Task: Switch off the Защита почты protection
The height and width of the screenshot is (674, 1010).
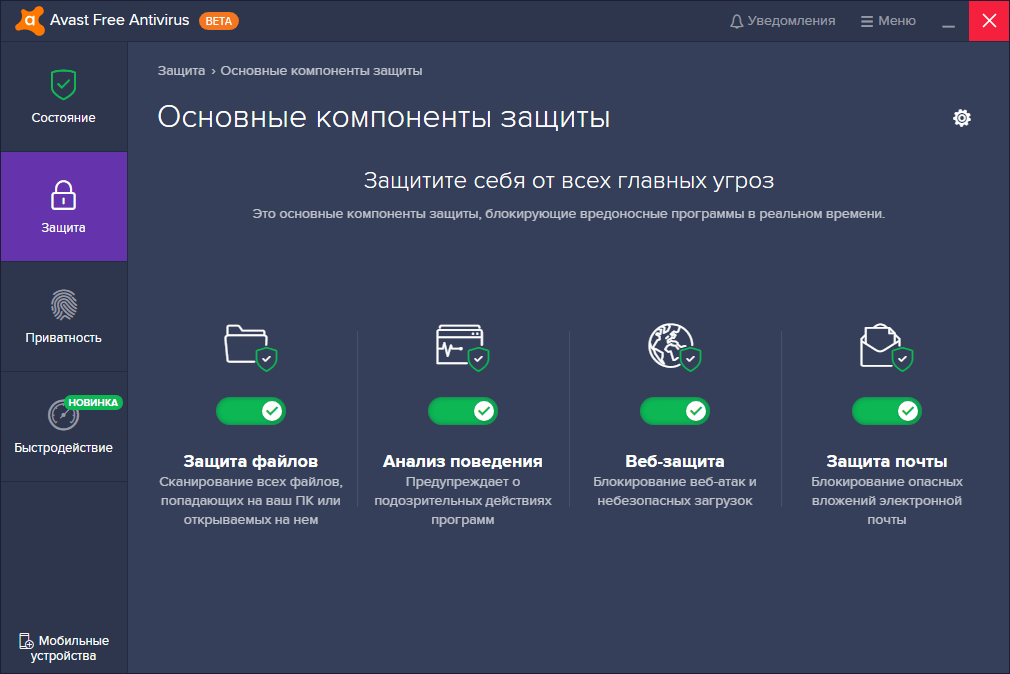Action: tap(886, 411)
